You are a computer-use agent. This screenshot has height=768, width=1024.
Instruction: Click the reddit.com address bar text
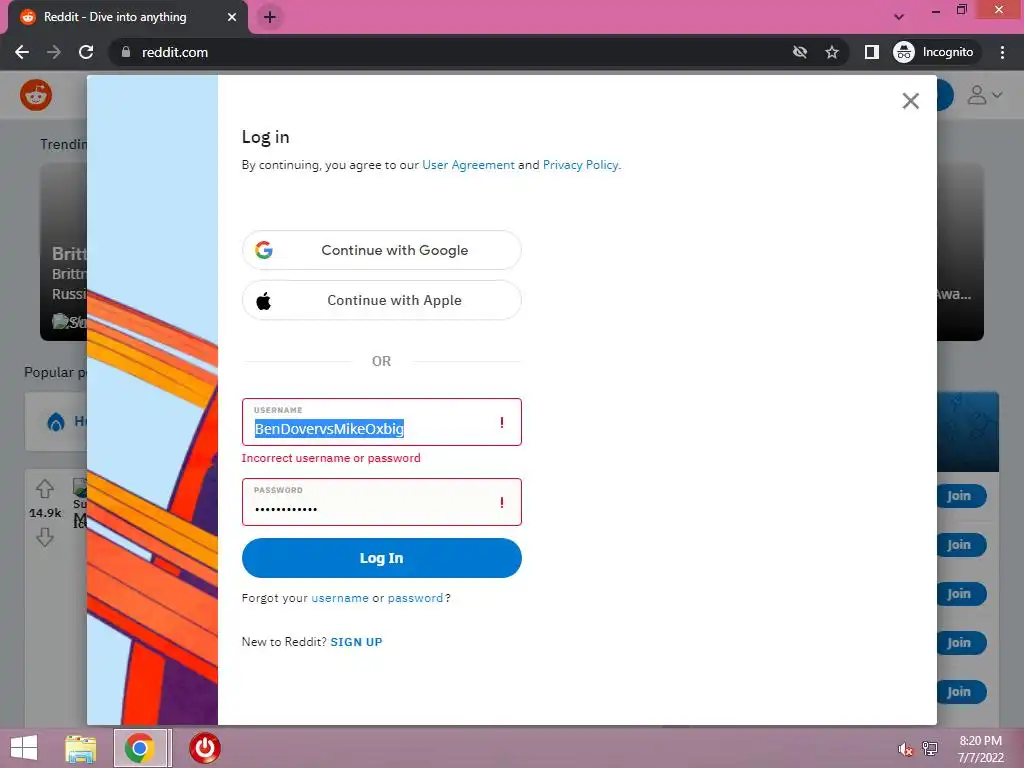(175, 52)
